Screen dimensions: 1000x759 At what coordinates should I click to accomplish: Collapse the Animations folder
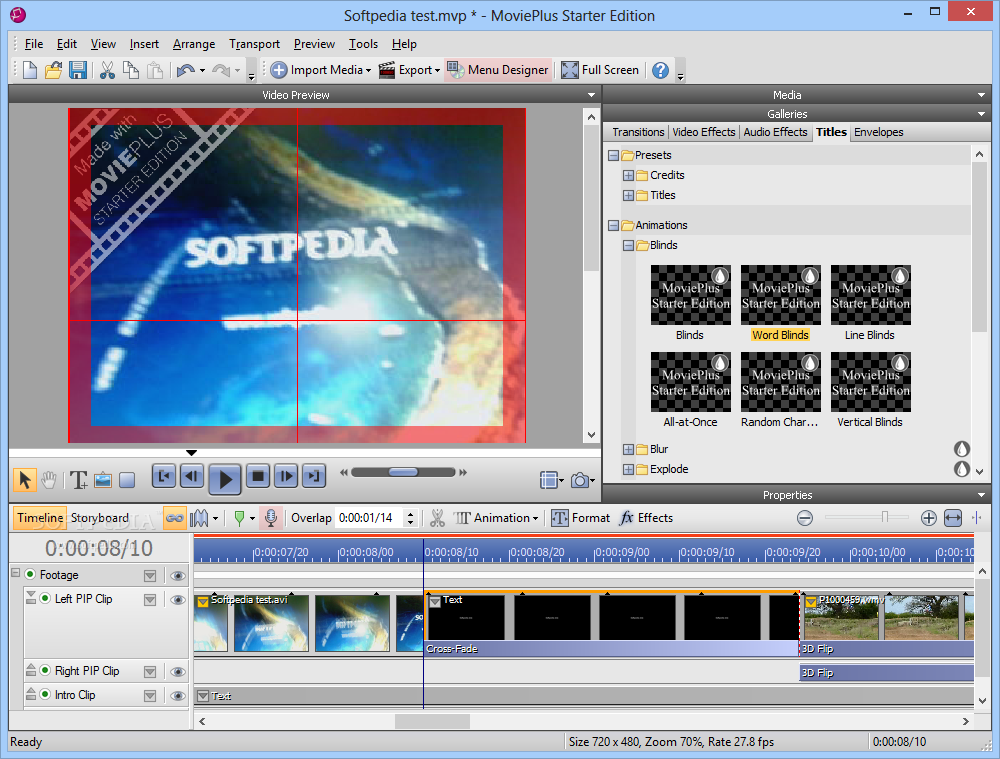[x=614, y=225]
